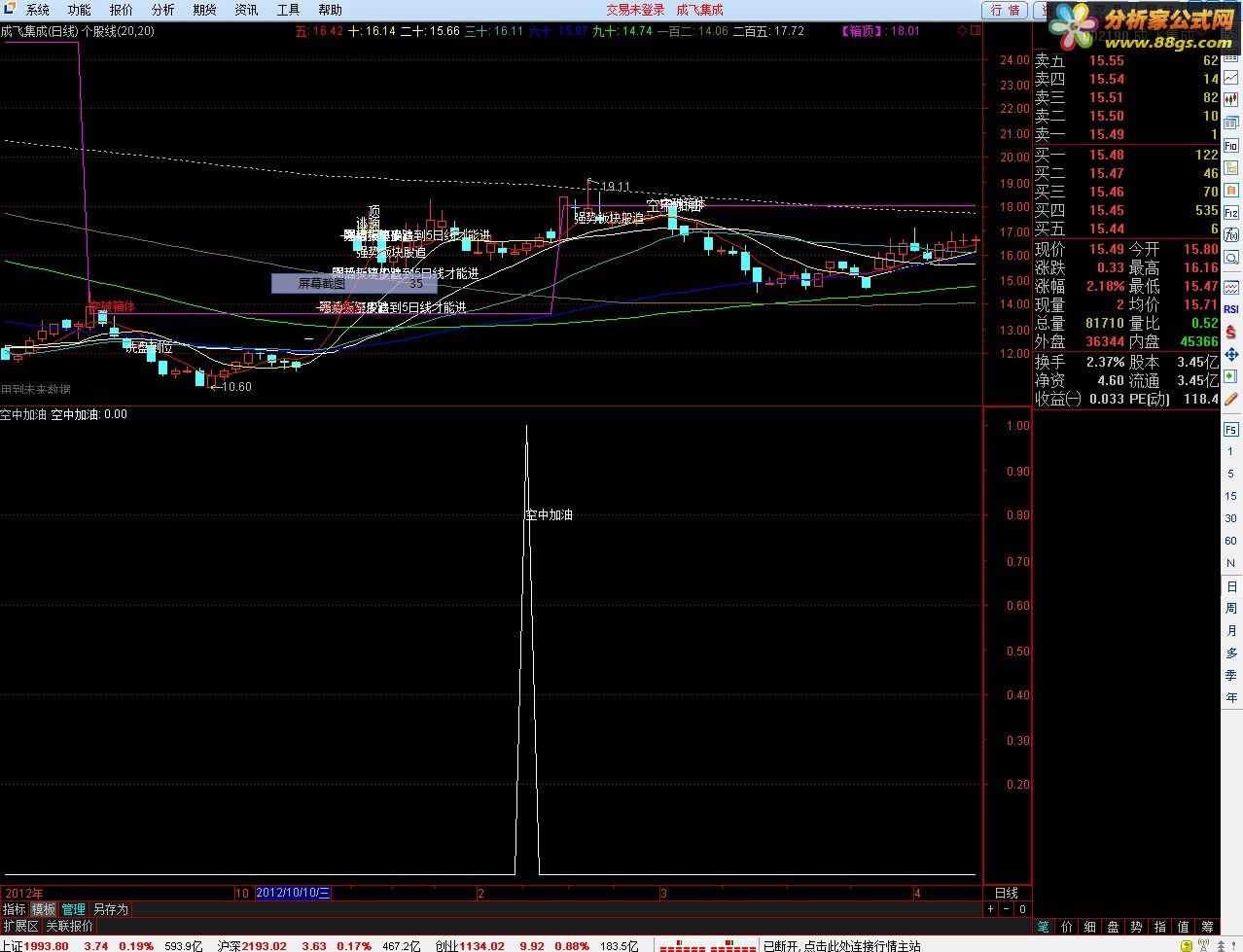This screenshot has width=1243, height=952.
Task: Click the line chart icon in right toolbar
Action: click(x=1230, y=77)
